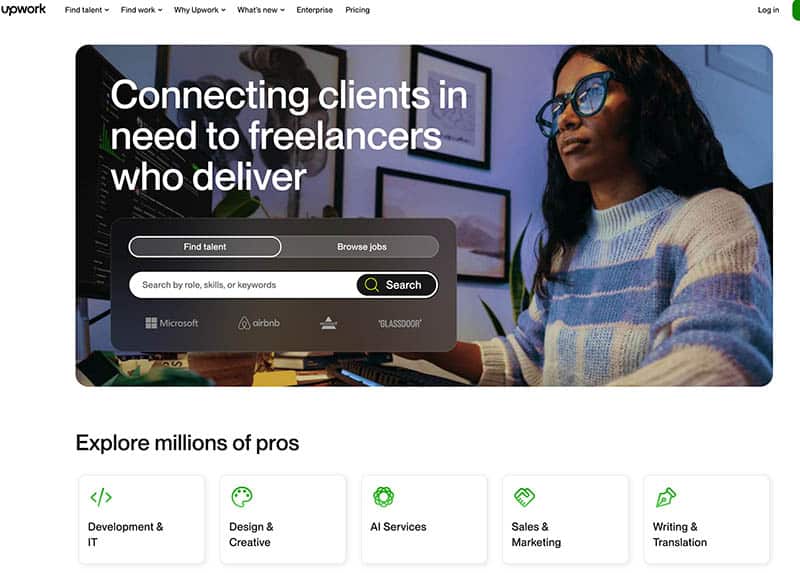Screen dimensions: 800x573
Task: Click the green Search button
Action: click(x=397, y=285)
